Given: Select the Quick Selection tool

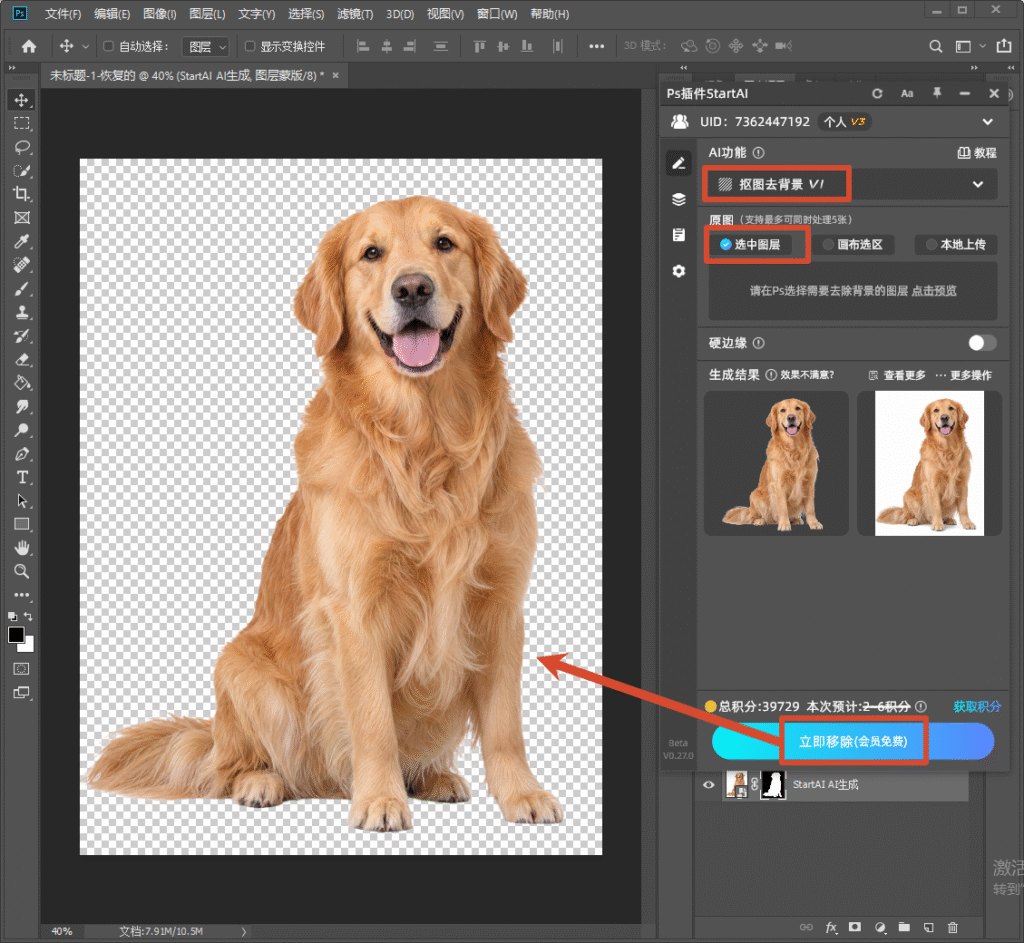Looking at the screenshot, I should [22, 170].
